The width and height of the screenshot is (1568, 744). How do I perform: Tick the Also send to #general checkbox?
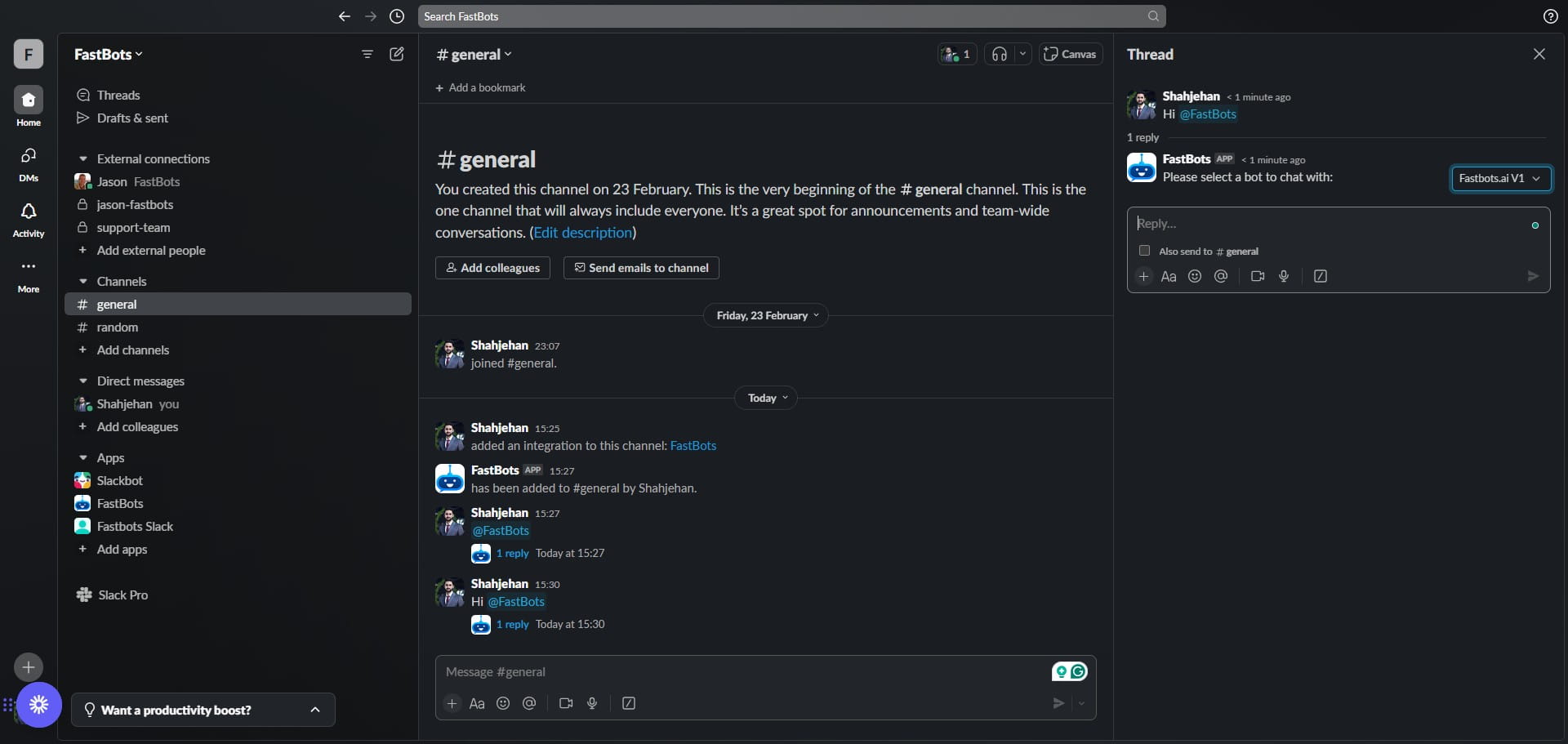(x=1144, y=251)
